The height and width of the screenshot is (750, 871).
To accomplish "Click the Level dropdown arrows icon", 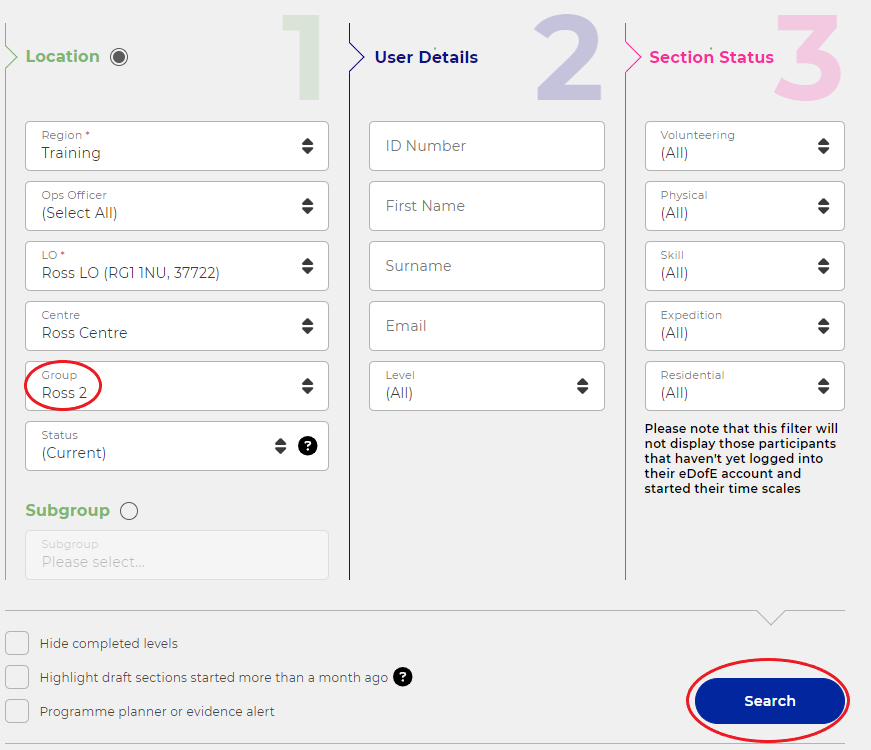I will coord(582,386).
